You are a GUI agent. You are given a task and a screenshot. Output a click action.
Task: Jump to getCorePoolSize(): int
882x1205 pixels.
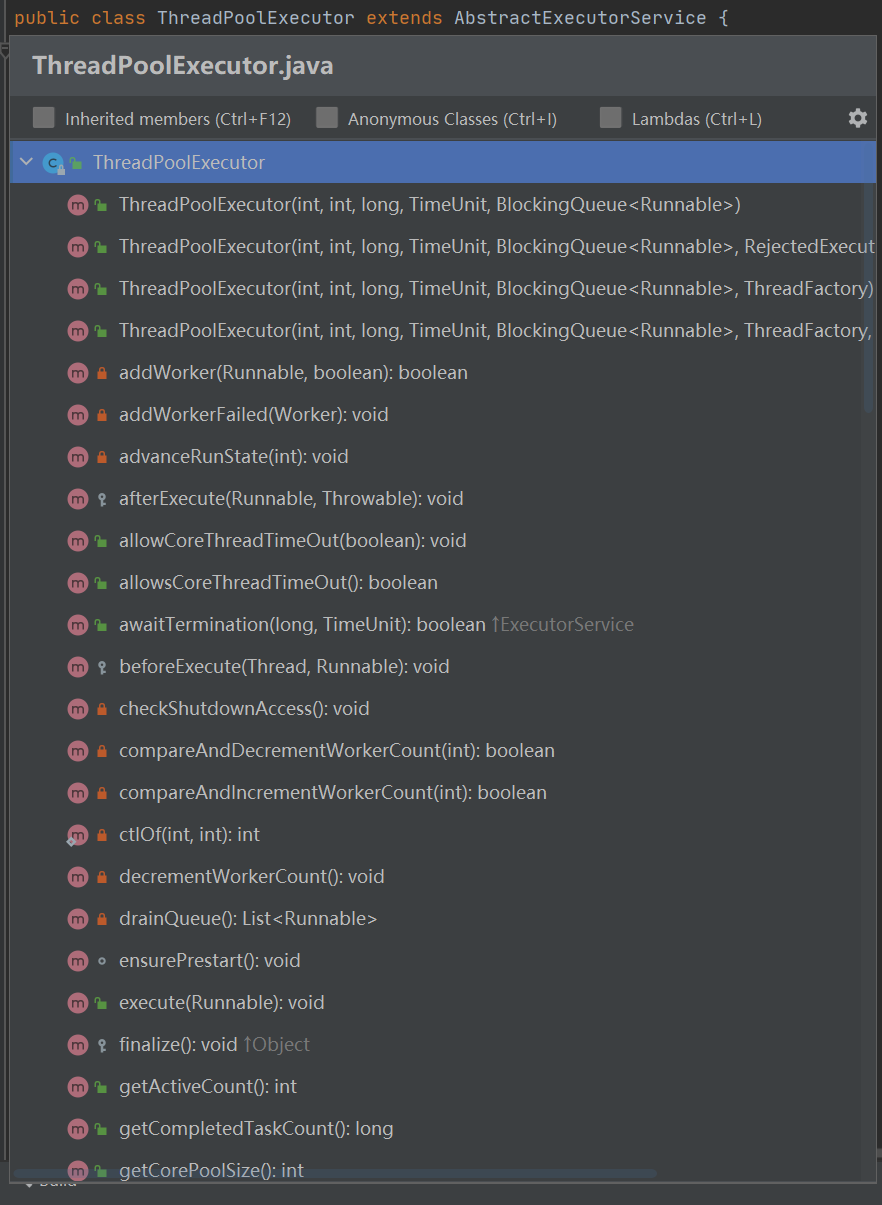click(x=211, y=1170)
